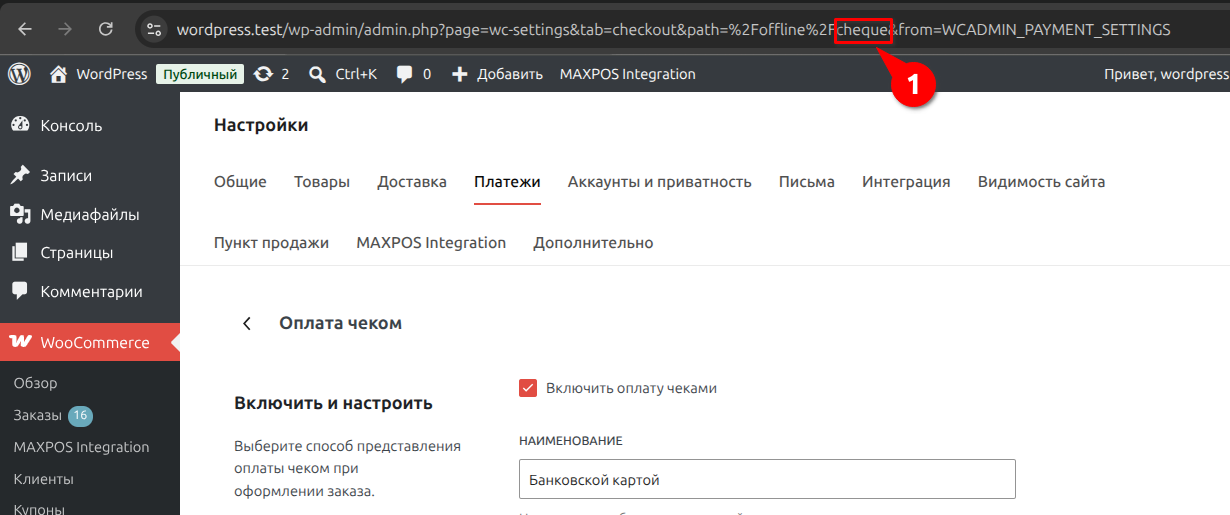
Task: Click the Включить и настроить heading
Action: 333,403
